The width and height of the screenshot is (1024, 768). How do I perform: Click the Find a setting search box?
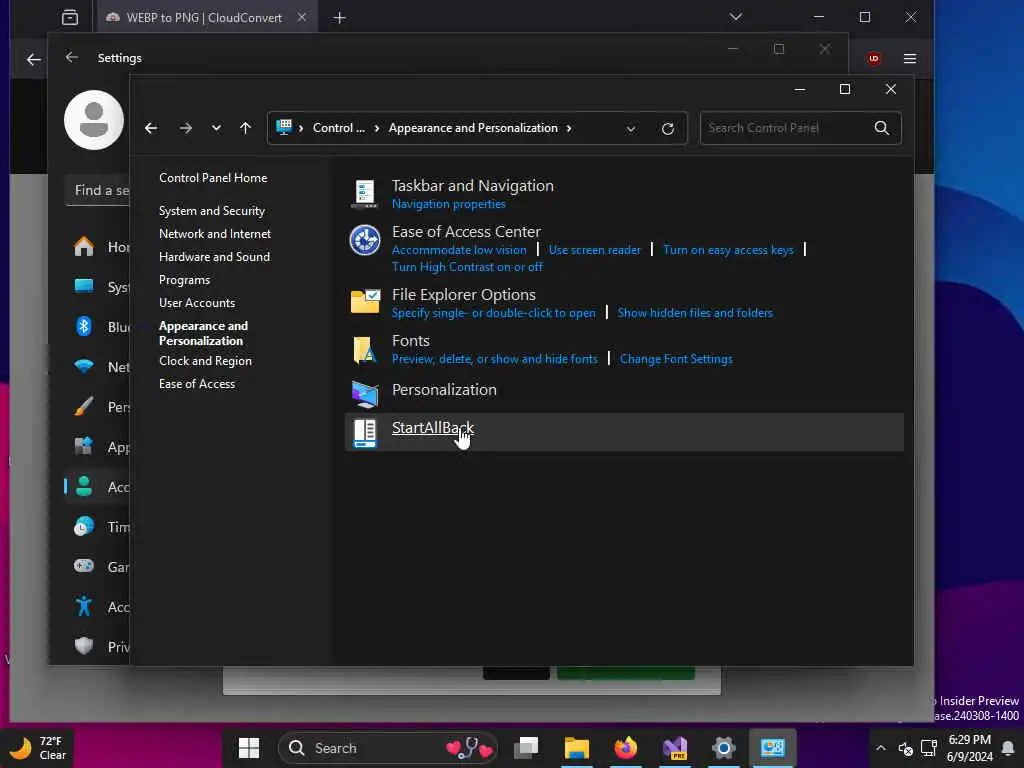pyautogui.click(x=97, y=190)
